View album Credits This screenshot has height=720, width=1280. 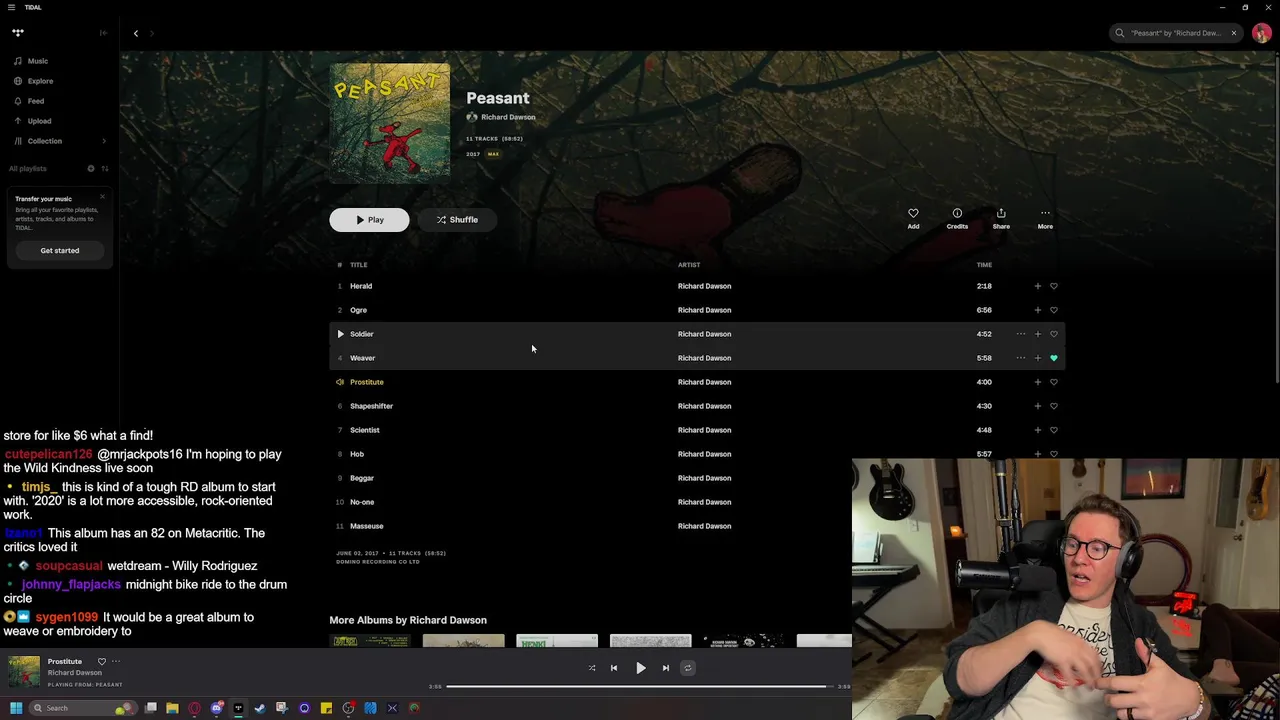957,218
